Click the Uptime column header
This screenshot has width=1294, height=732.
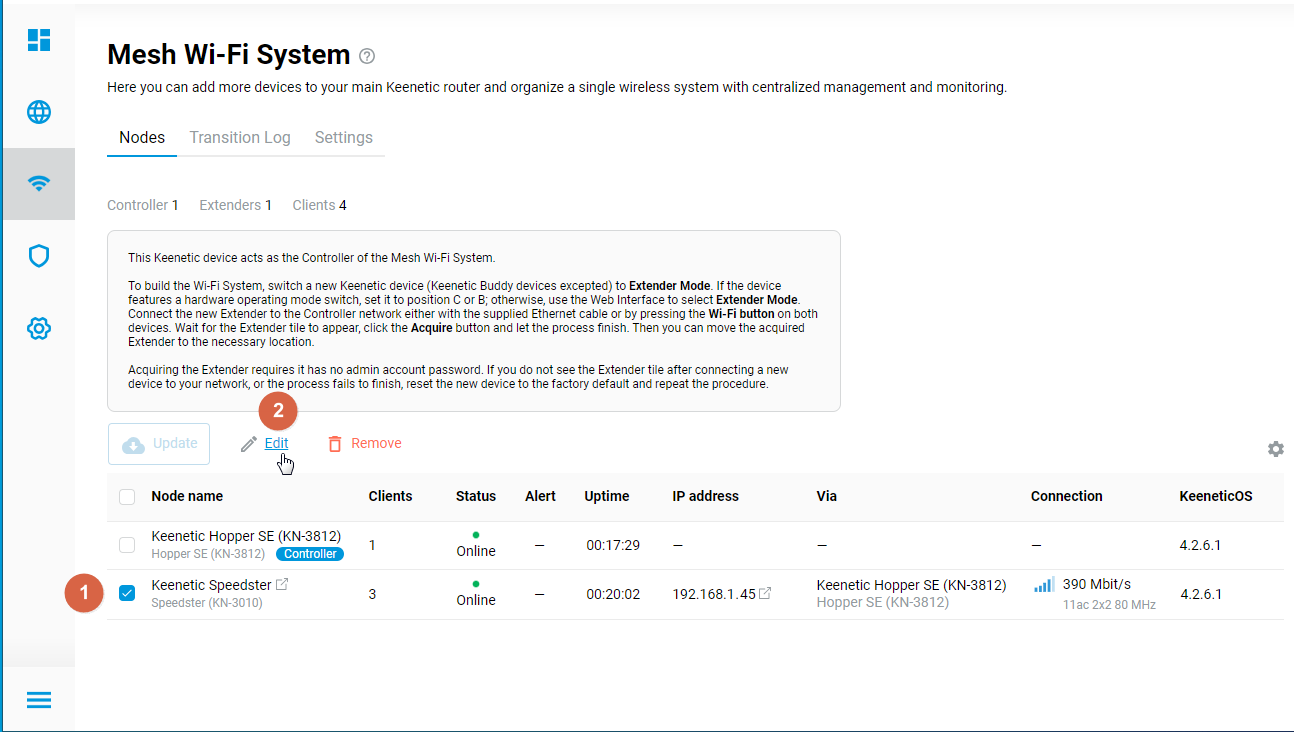point(607,496)
